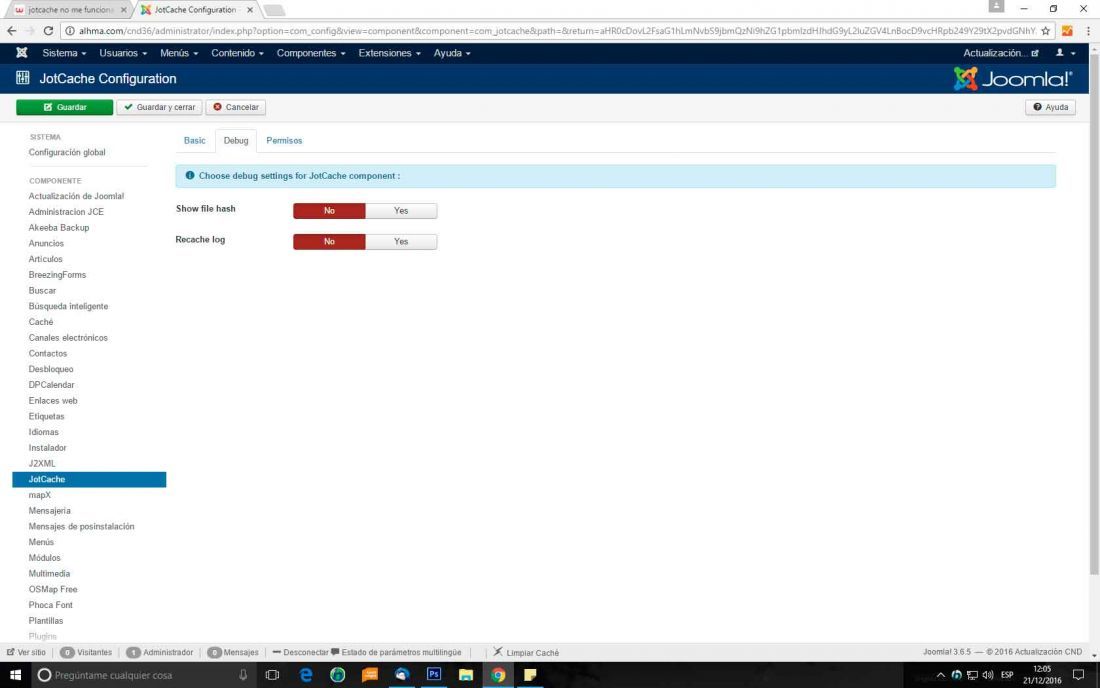The width and height of the screenshot is (1100, 688).
Task: Expand the Extensiones dropdown menu
Action: pyautogui.click(x=389, y=53)
